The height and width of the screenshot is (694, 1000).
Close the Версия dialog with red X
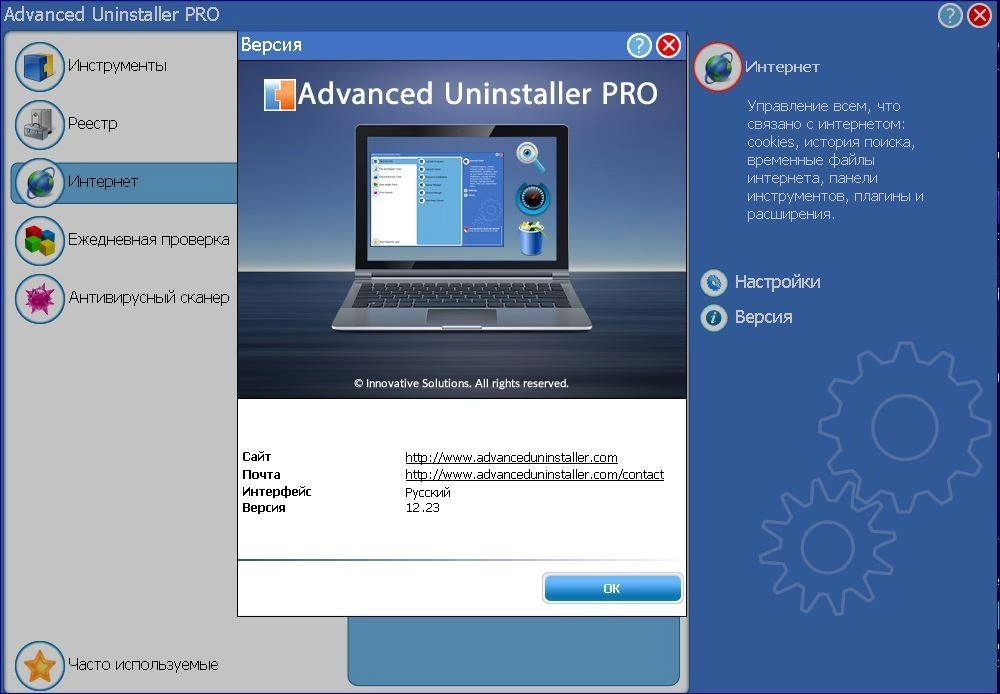tap(668, 45)
